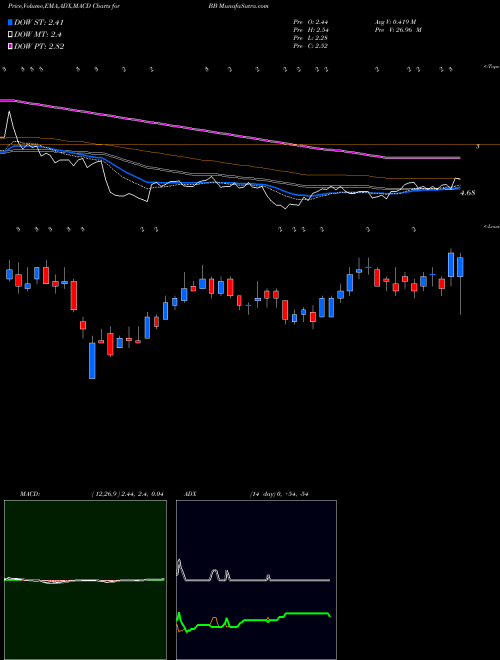Click the '4.68' value beside EMA lines
Screen dimensions: 500x660
468,193
